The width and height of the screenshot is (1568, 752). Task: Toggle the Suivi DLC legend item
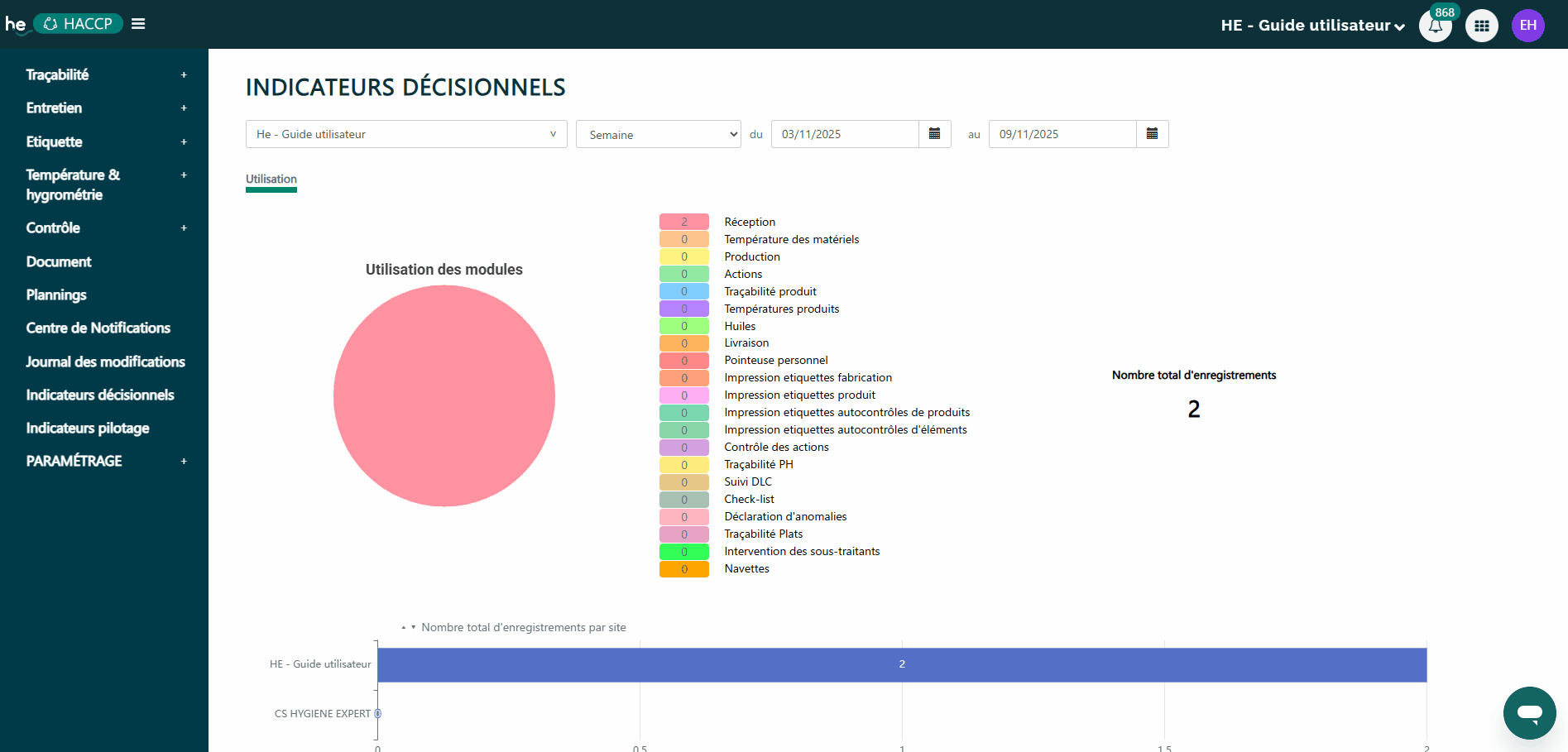[683, 481]
